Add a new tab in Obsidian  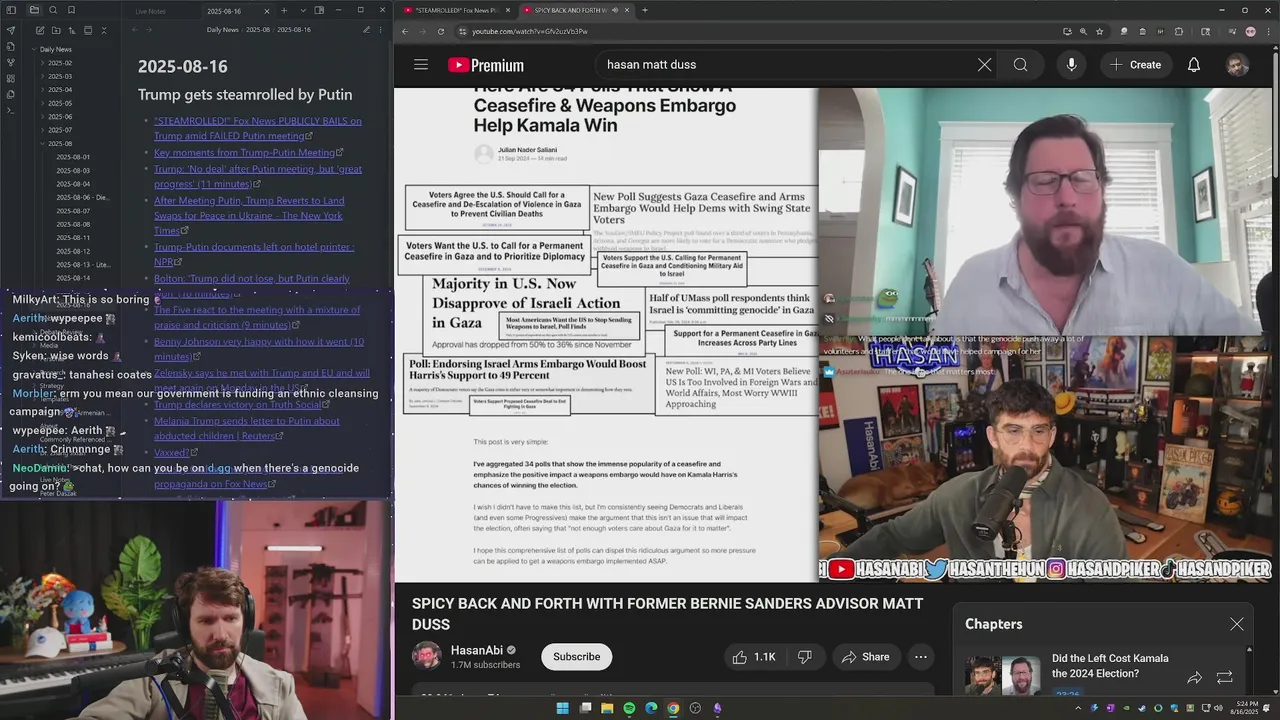(x=284, y=10)
